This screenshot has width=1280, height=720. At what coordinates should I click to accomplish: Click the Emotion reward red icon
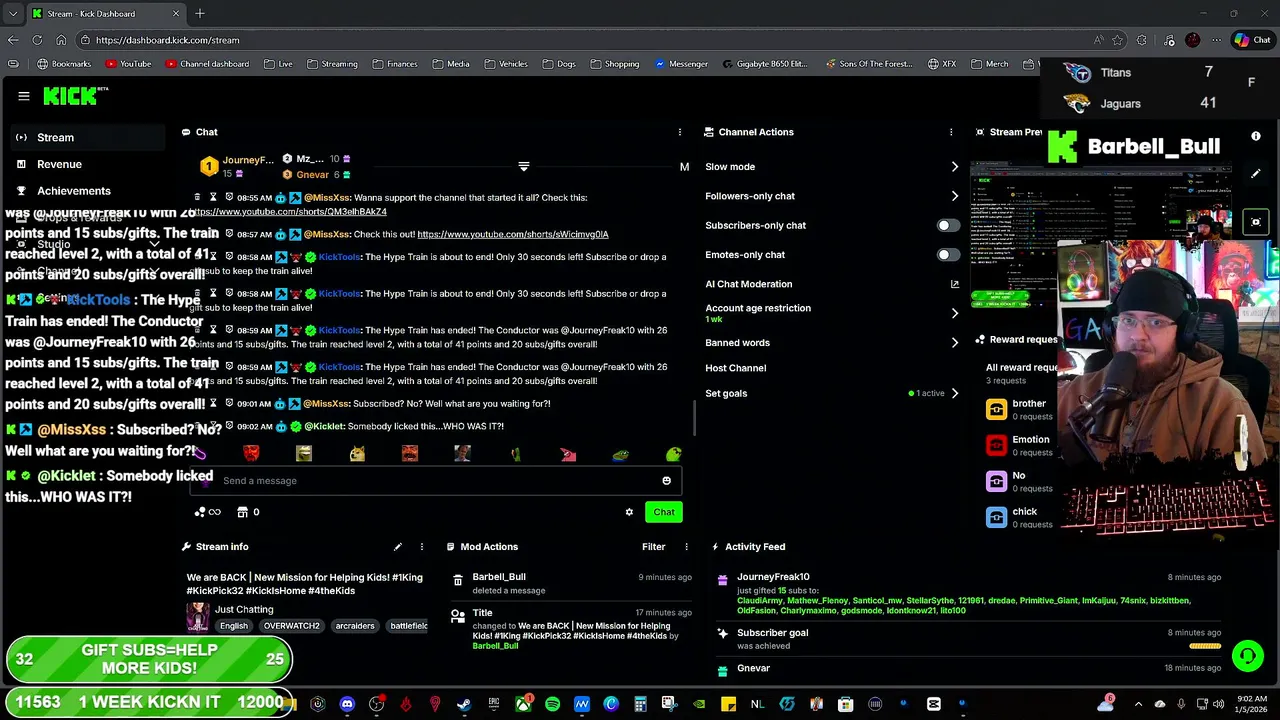point(996,445)
